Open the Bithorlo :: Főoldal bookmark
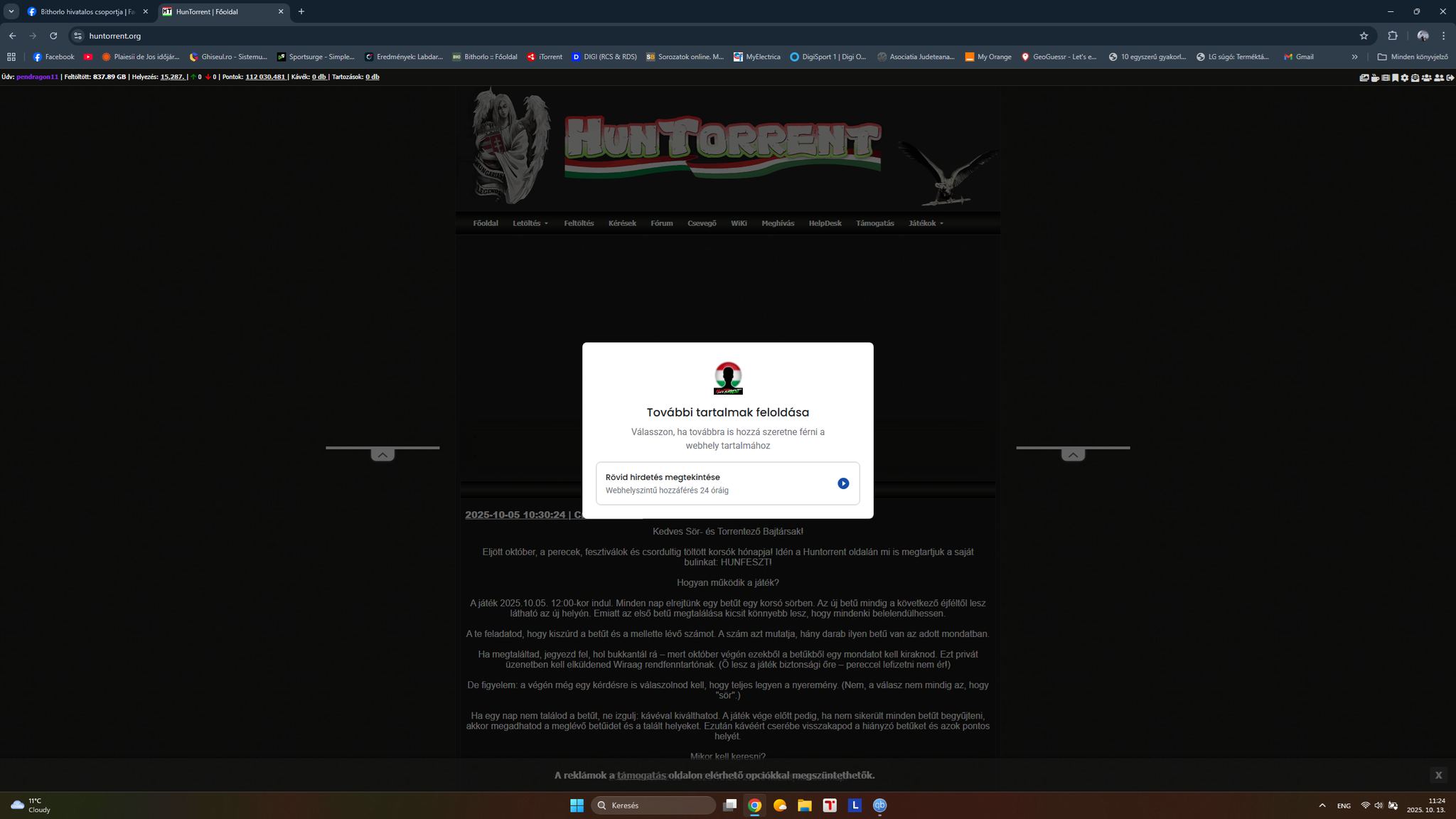The image size is (1456, 819). point(484,57)
